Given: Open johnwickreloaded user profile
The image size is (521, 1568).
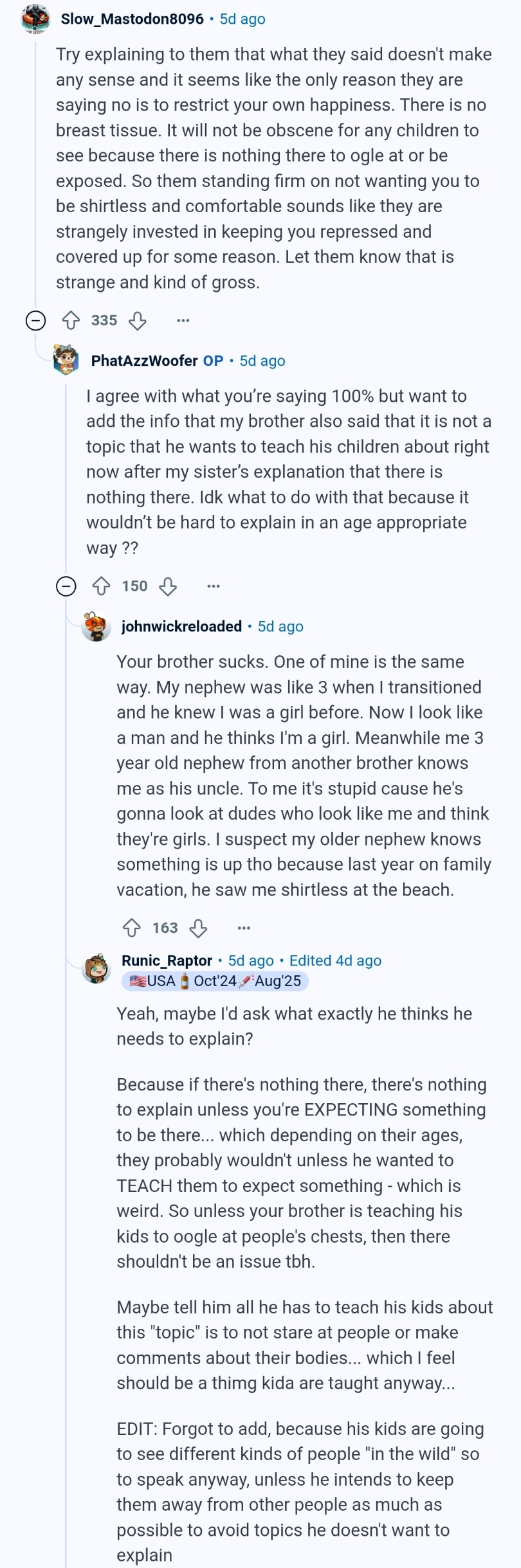Looking at the screenshot, I should [181, 626].
